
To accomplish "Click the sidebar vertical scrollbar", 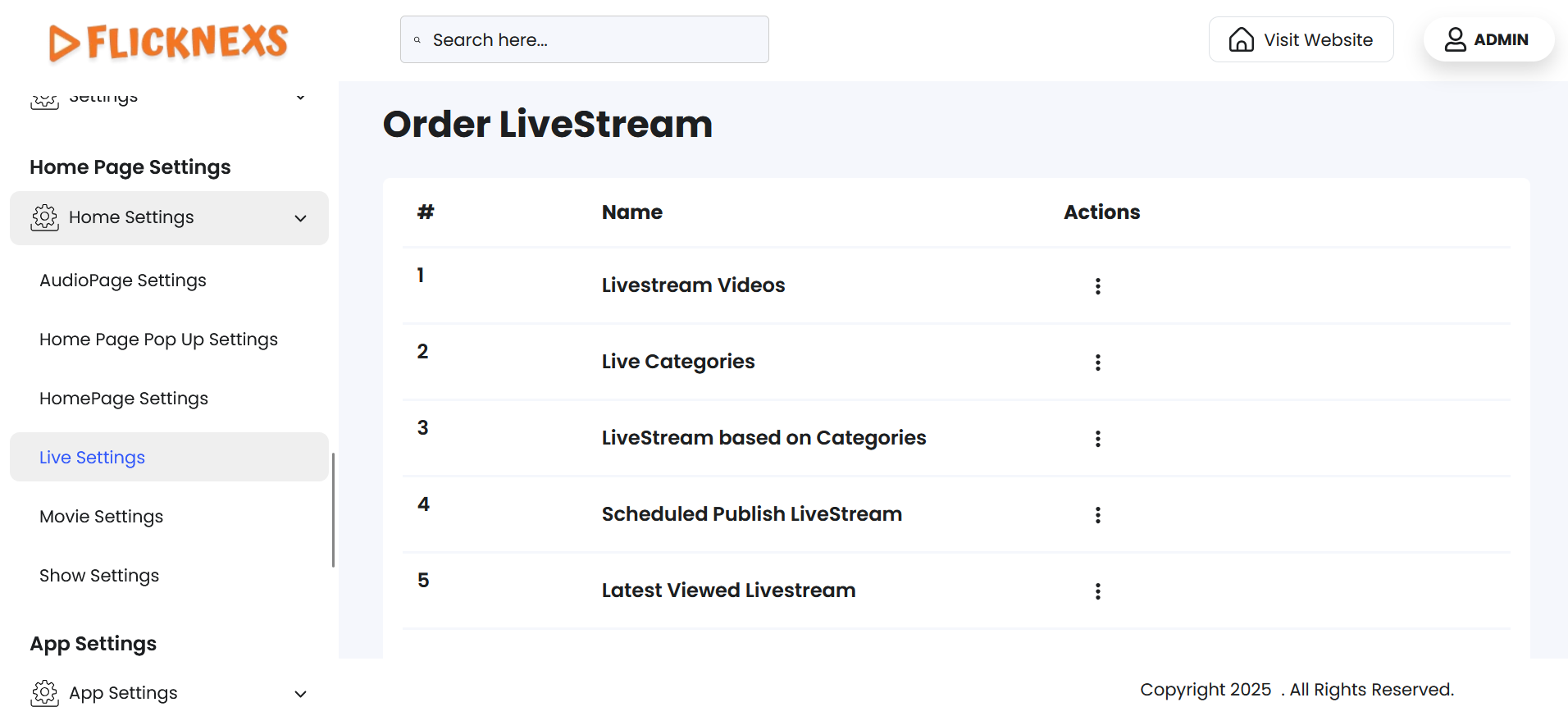I will pos(333,508).
